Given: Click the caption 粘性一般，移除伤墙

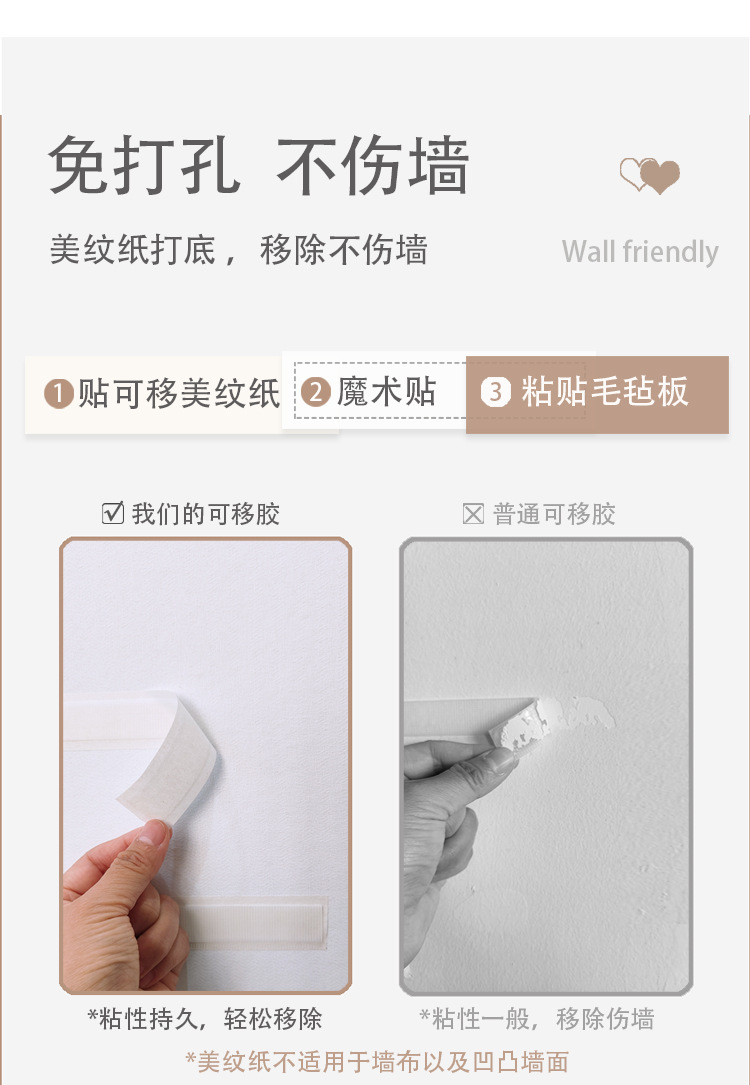Looking at the screenshot, I should (537, 1019).
